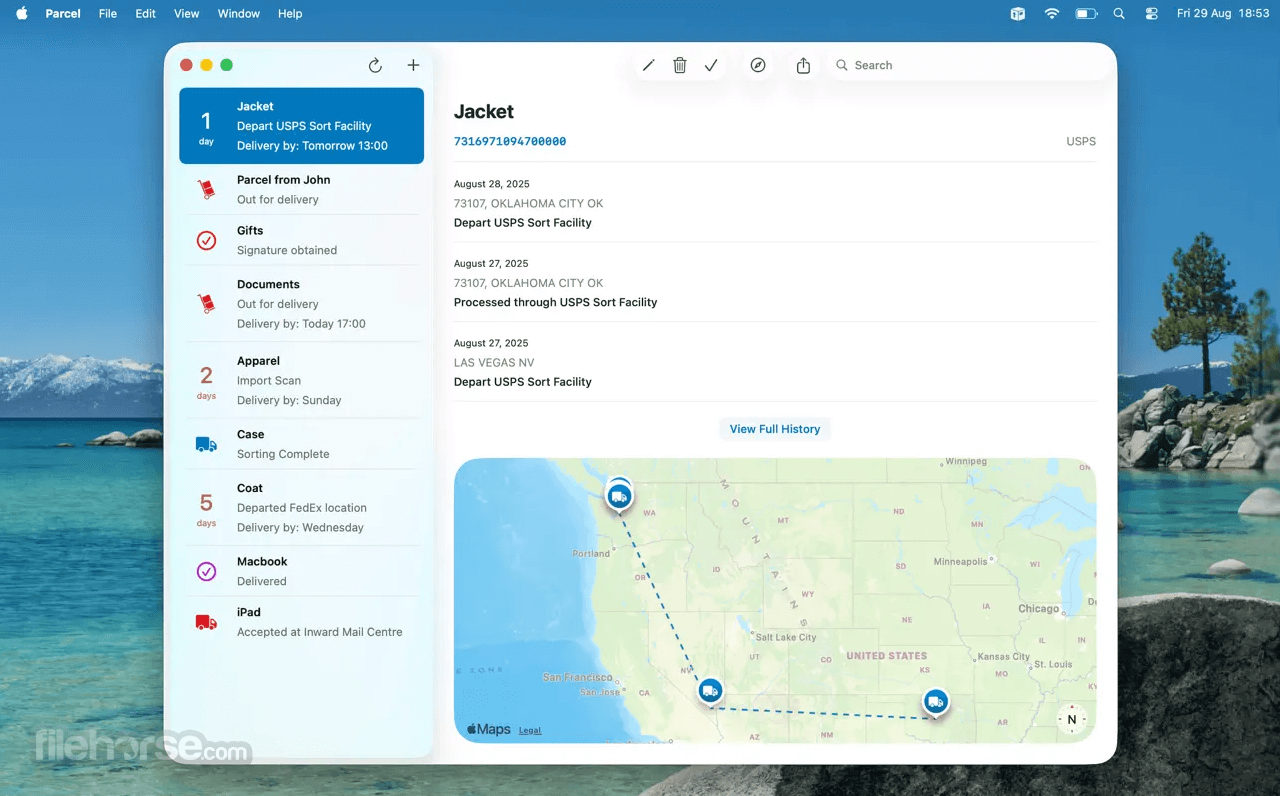Select the Macbook delivery
Viewport: 1280px width, 796px height.
click(x=301, y=571)
